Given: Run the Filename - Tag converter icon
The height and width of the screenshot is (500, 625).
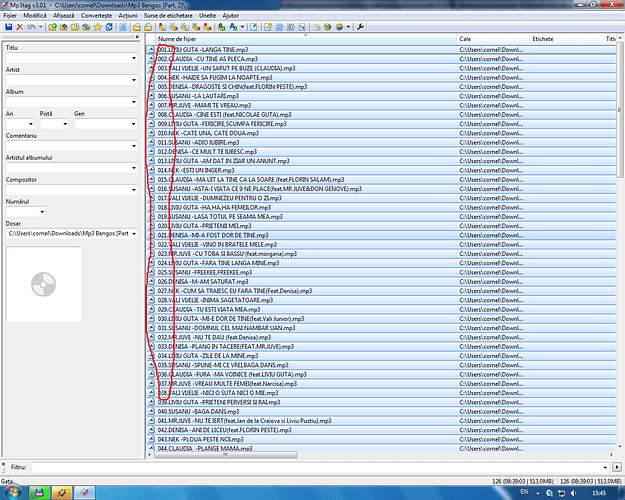Looking at the screenshot, I should [x=173, y=27].
